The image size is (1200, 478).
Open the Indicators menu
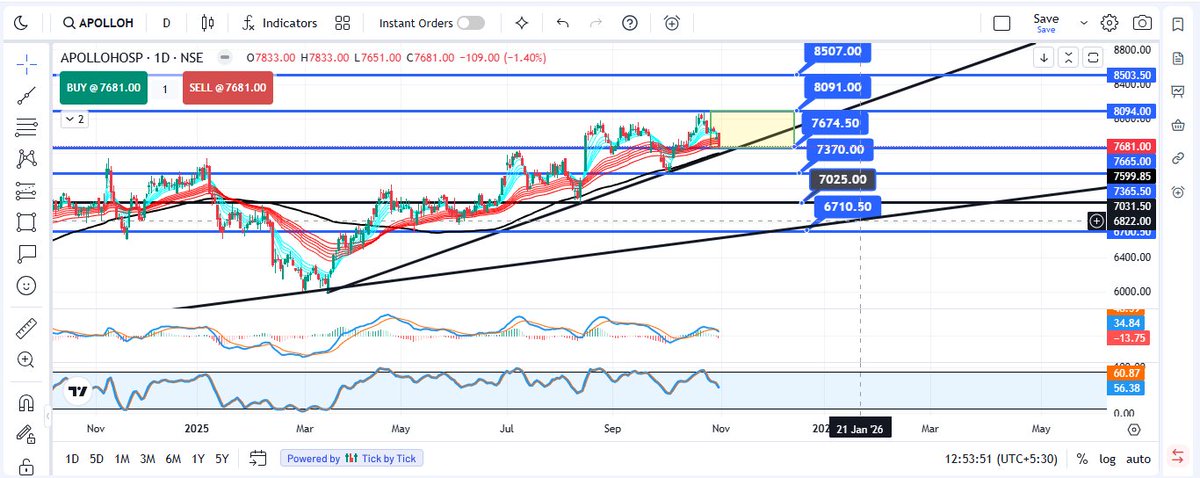click(x=280, y=22)
